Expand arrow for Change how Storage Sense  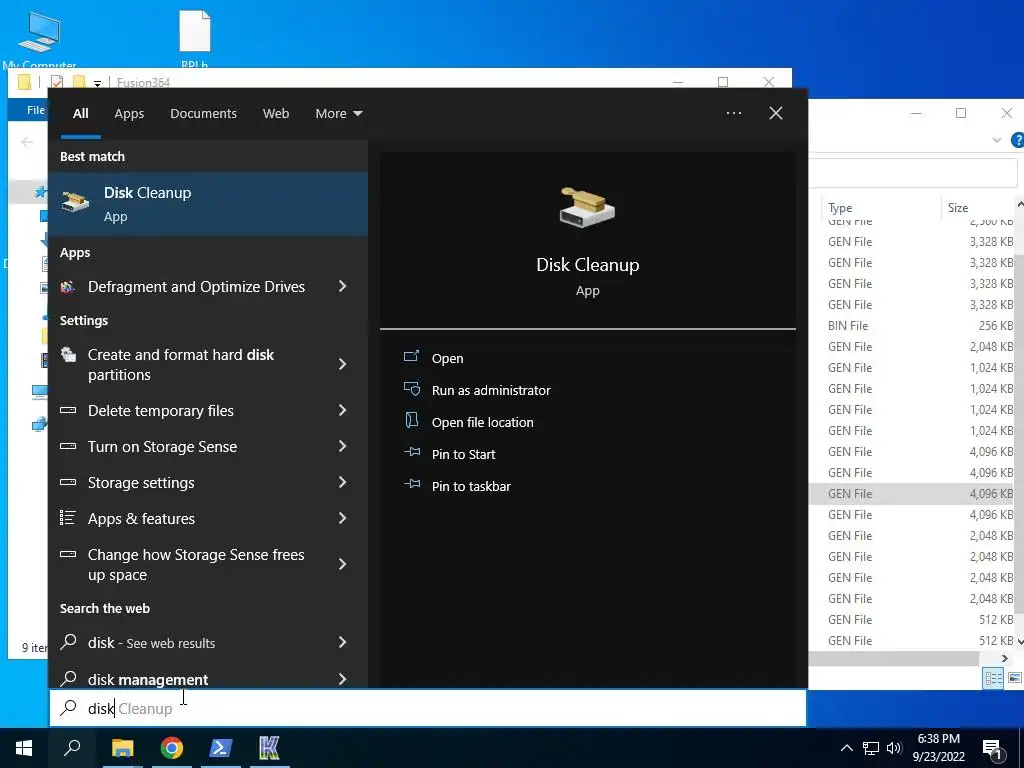(x=343, y=564)
